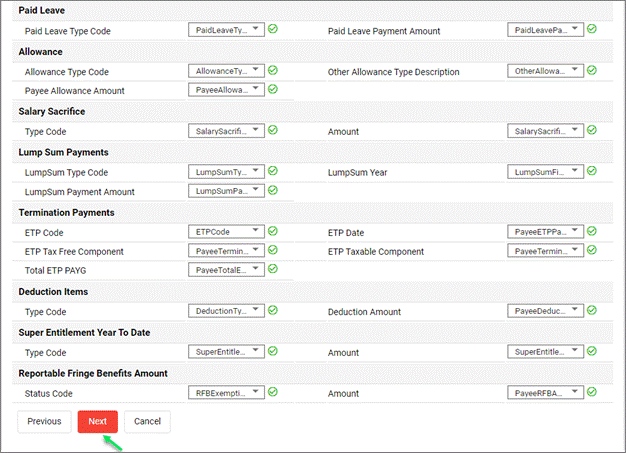Screen dimensions: 626x453
Task: Click green checkmark next to LumpSum Year
Action: click(x=592, y=171)
